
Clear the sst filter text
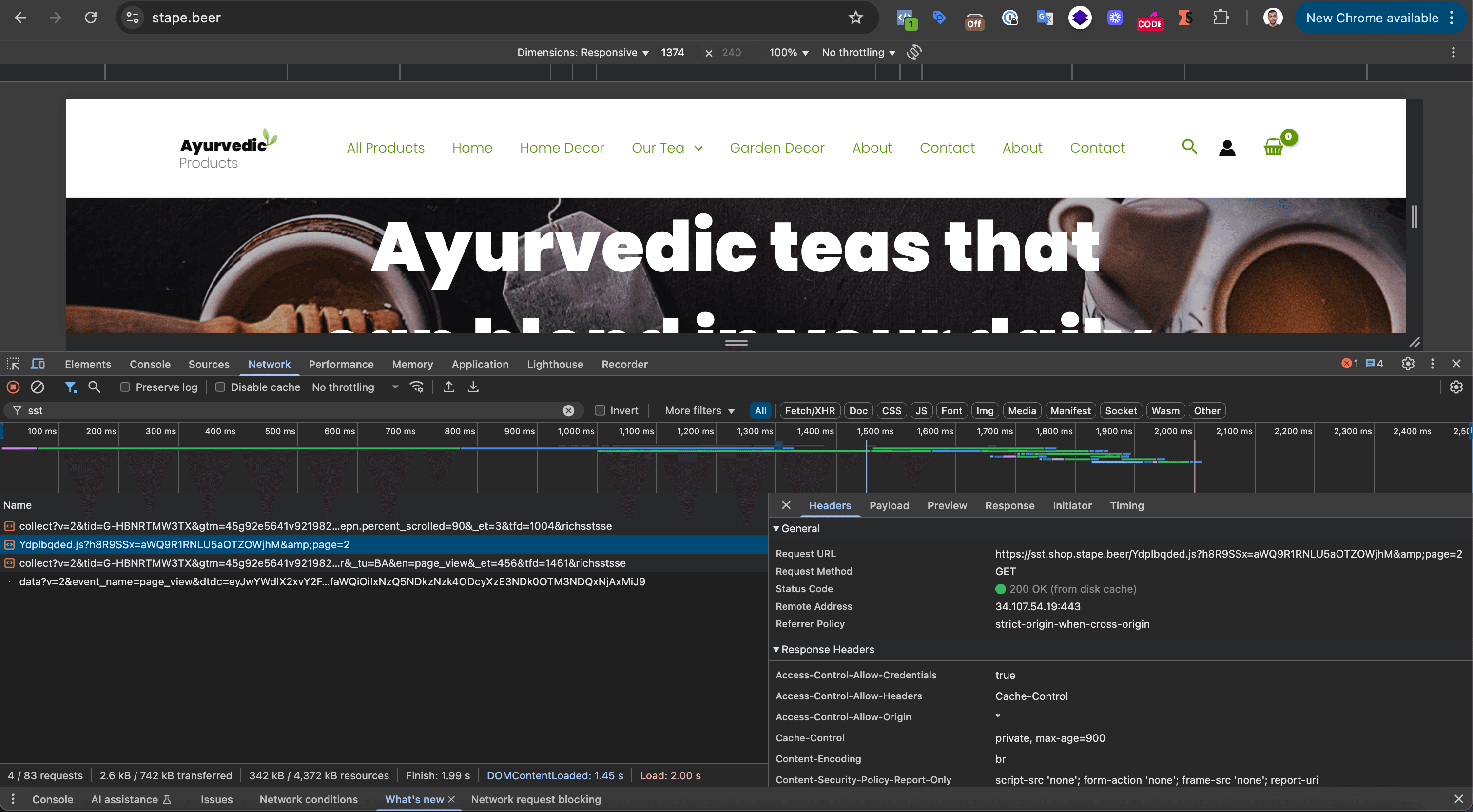(568, 410)
